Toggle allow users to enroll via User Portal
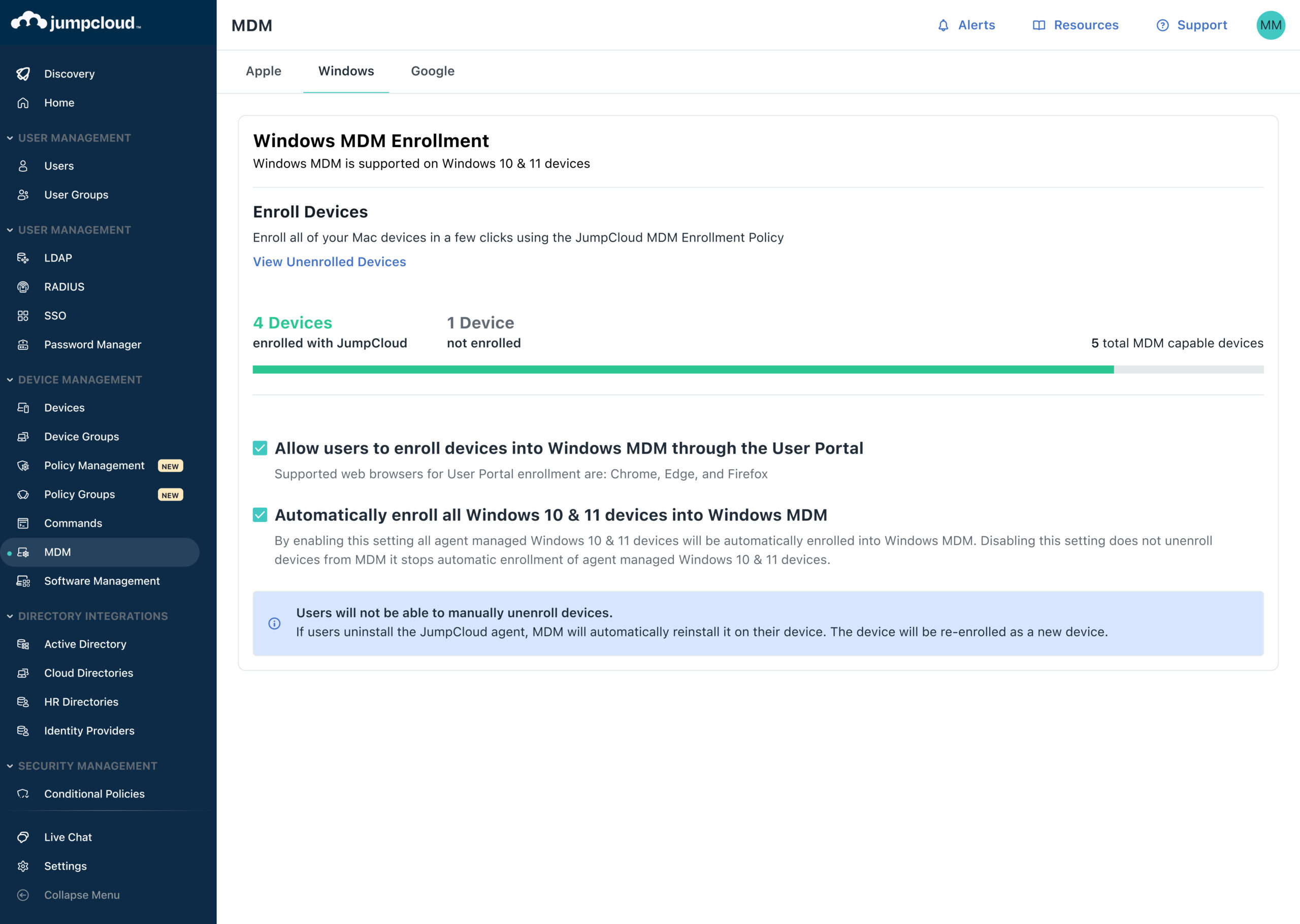Viewport: 1300px width, 924px height. 259,448
